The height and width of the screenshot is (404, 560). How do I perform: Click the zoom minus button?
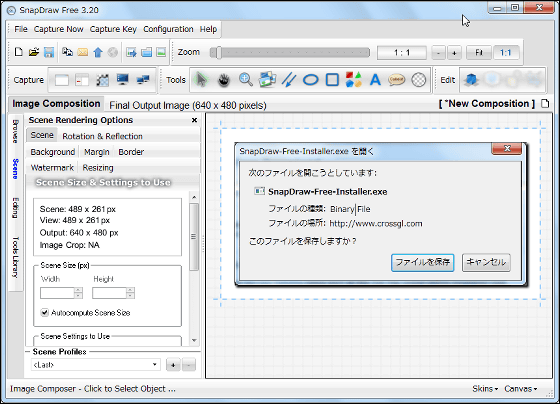[x=438, y=53]
